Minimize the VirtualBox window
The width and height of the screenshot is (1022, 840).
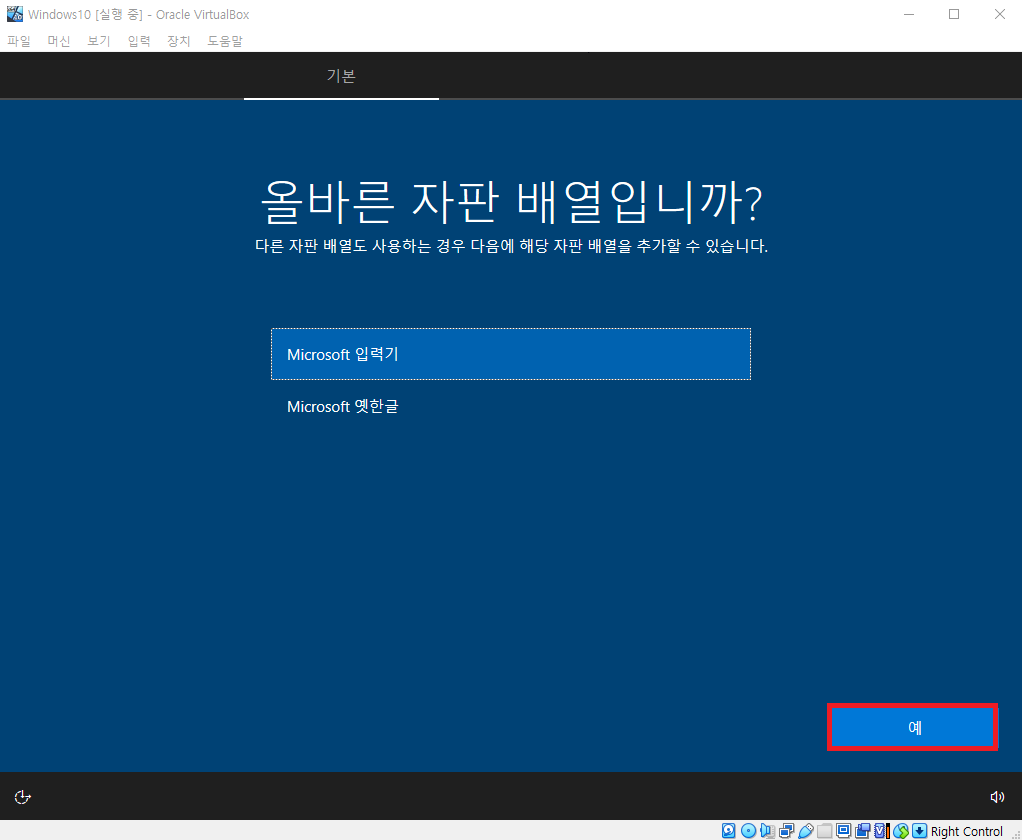point(909,14)
